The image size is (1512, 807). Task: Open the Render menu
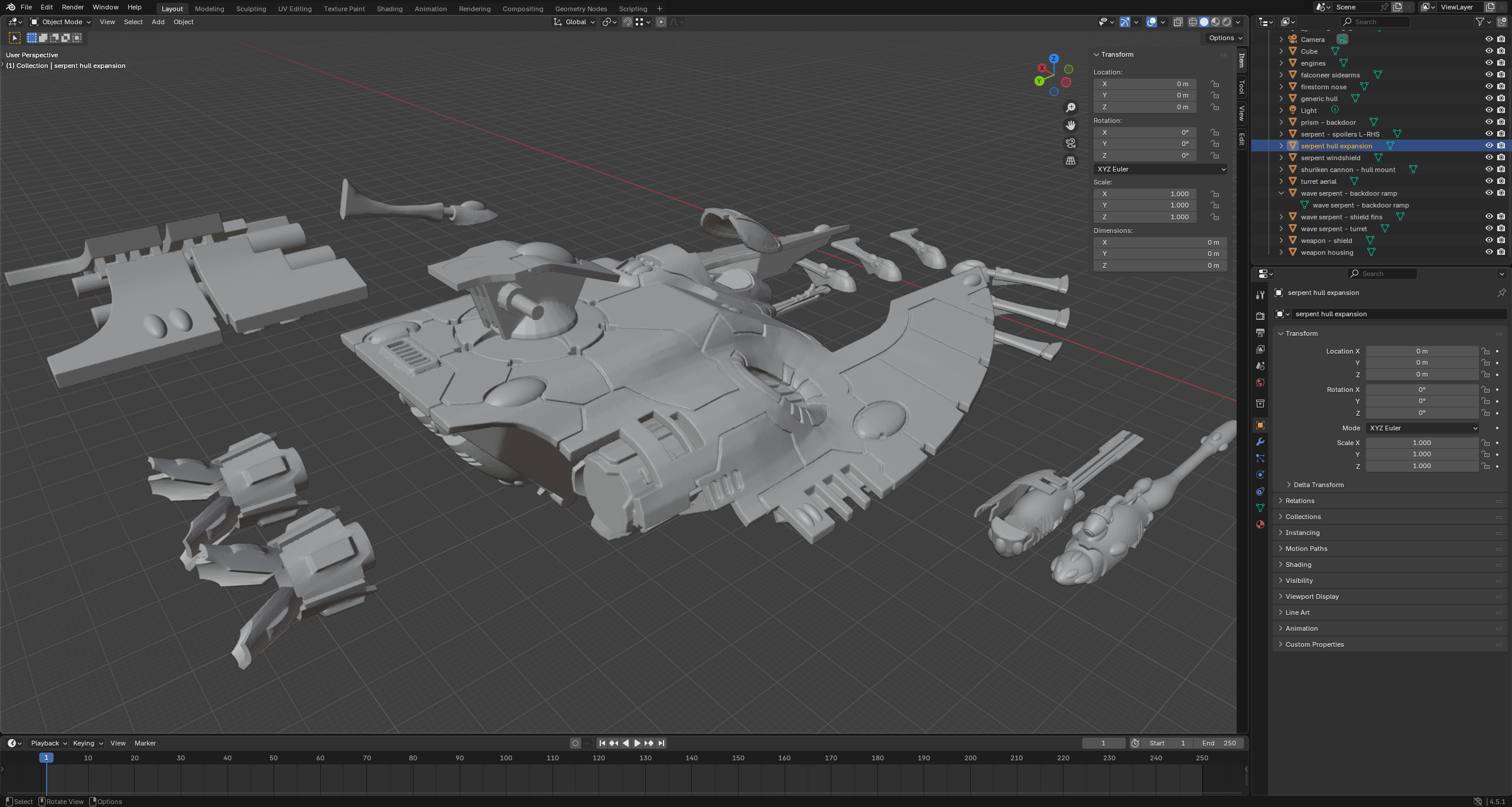pyautogui.click(x=73, y=7)
